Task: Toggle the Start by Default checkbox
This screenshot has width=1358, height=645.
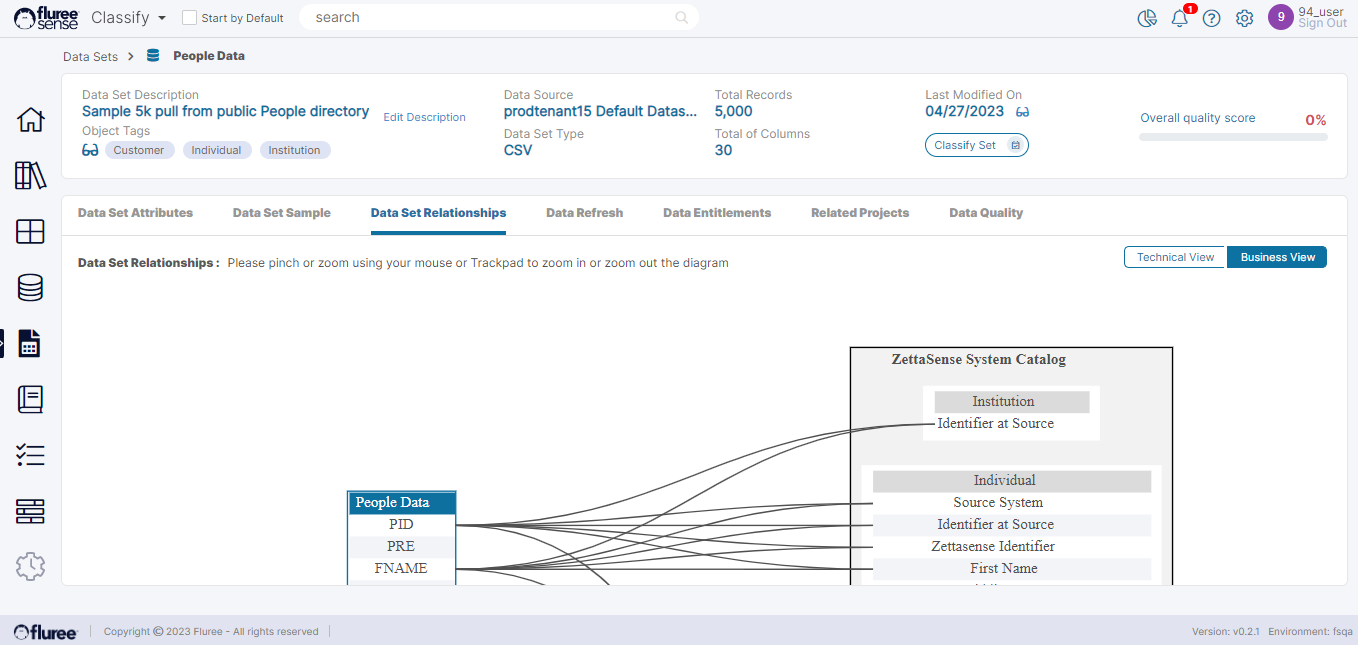Action: 189,18
